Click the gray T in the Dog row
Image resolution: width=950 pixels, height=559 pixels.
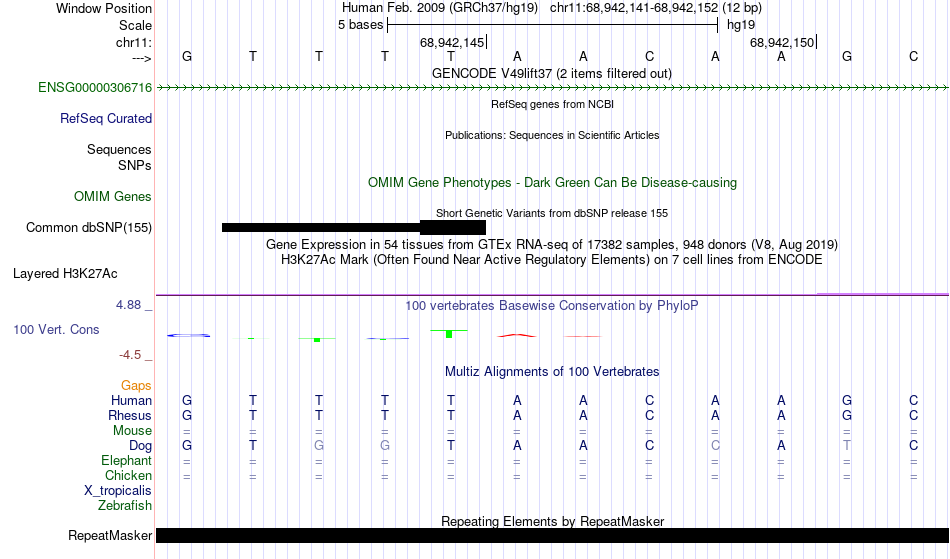tap(847, 446)
